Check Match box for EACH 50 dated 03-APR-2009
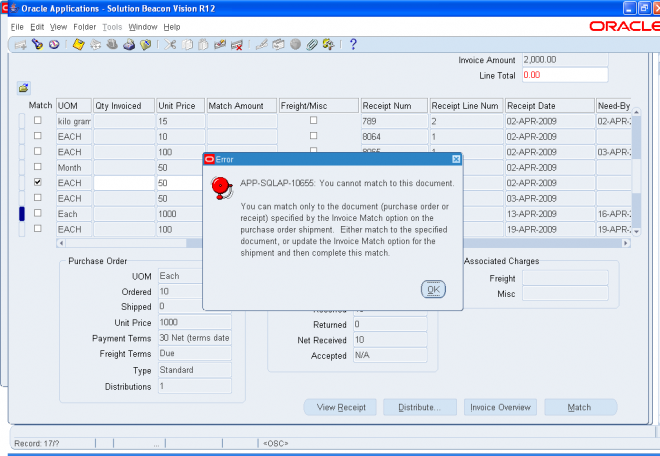Screen dimensions: 660x456 click(38, 197)
